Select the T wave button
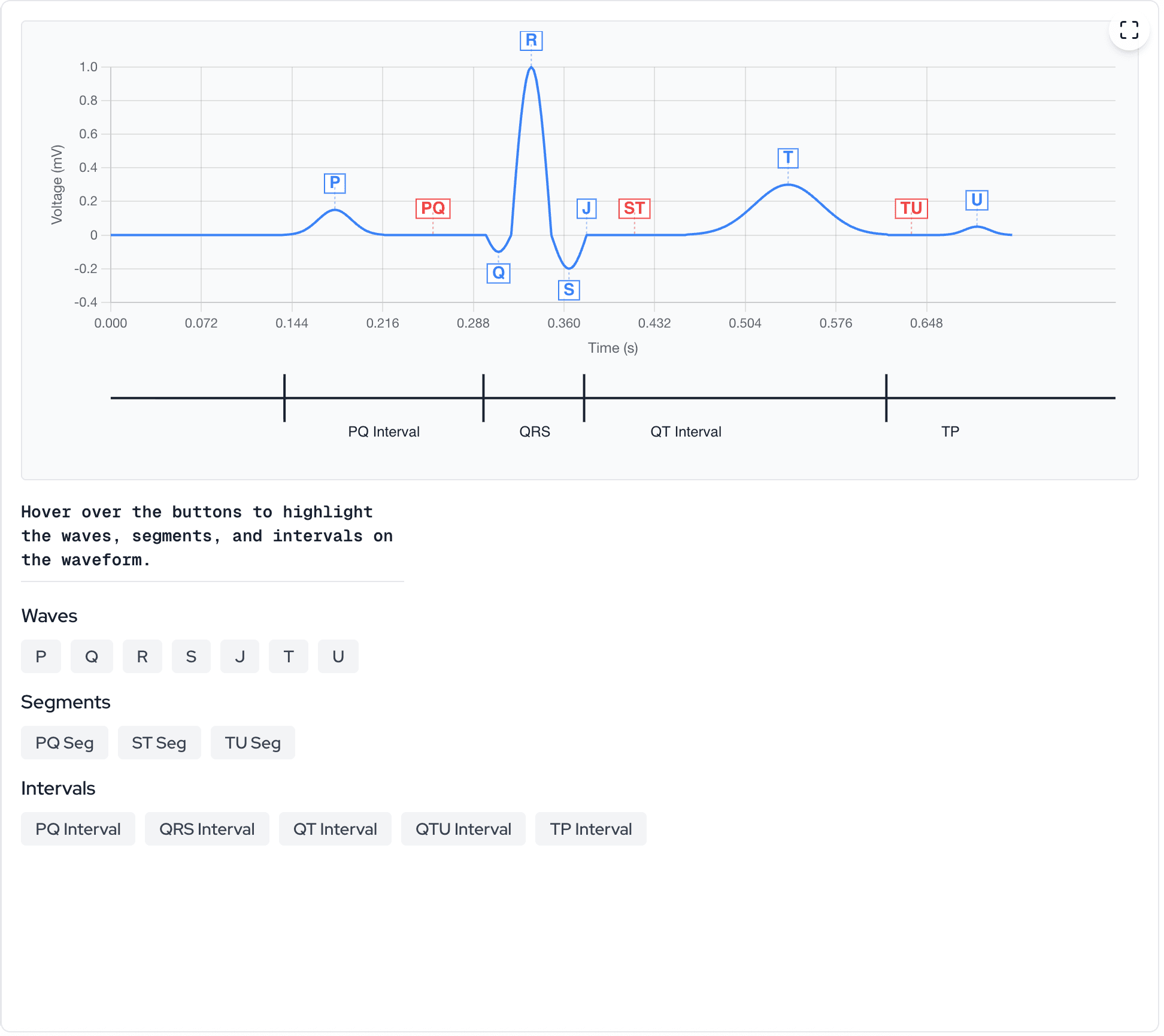The image size is (1164, 1036). (289, 656)
